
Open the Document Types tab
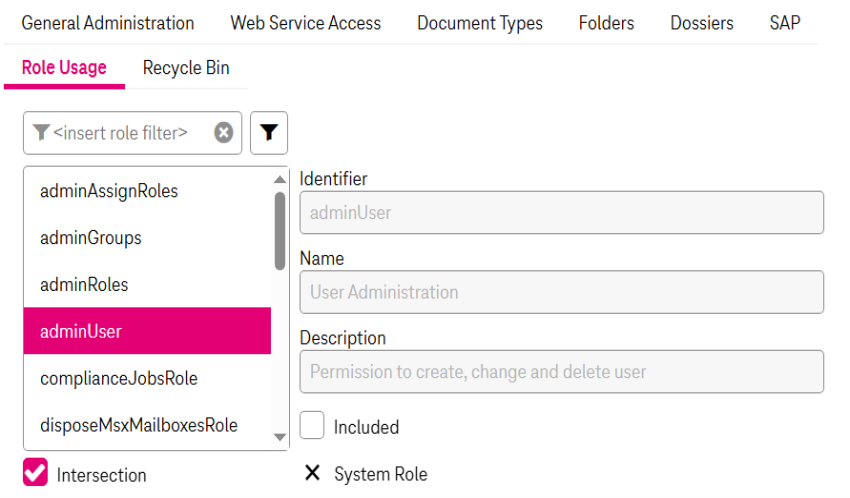pyautogui.click(x=480, y=22)
